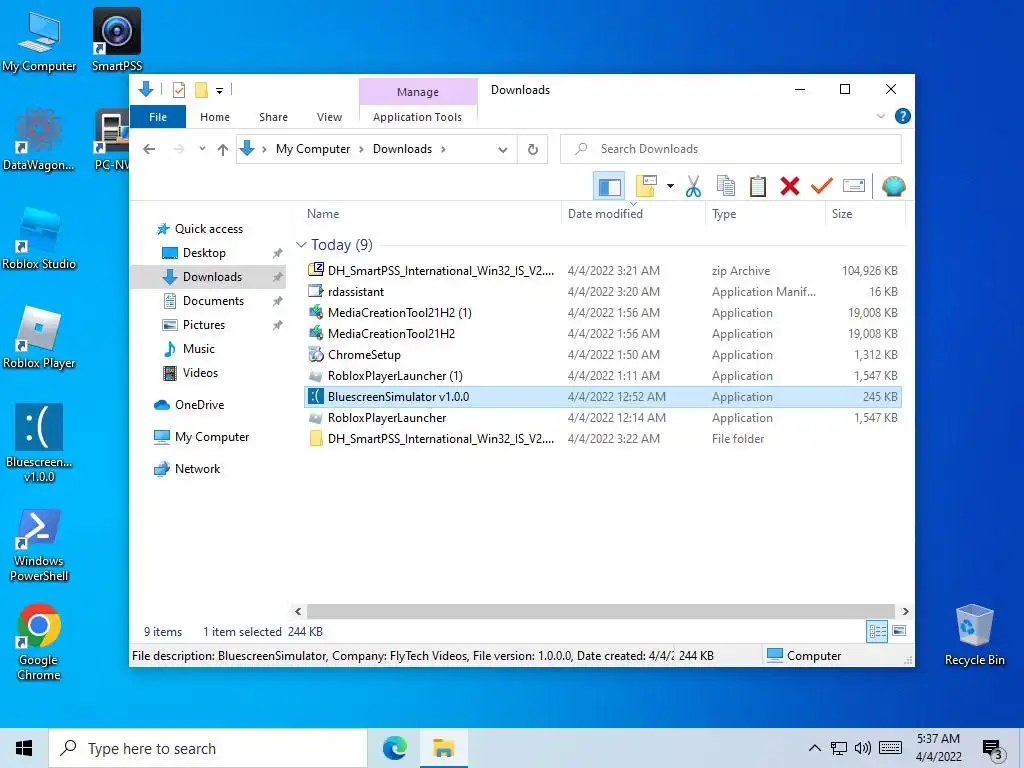
Task: Expand the ribbon with the chevron
Action: tap(880, 116)
